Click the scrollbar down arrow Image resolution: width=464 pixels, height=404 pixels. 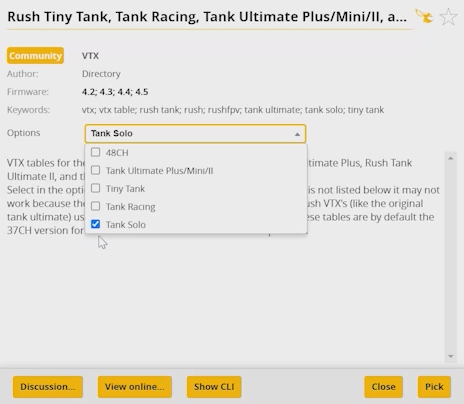click(x=451, y=356)
